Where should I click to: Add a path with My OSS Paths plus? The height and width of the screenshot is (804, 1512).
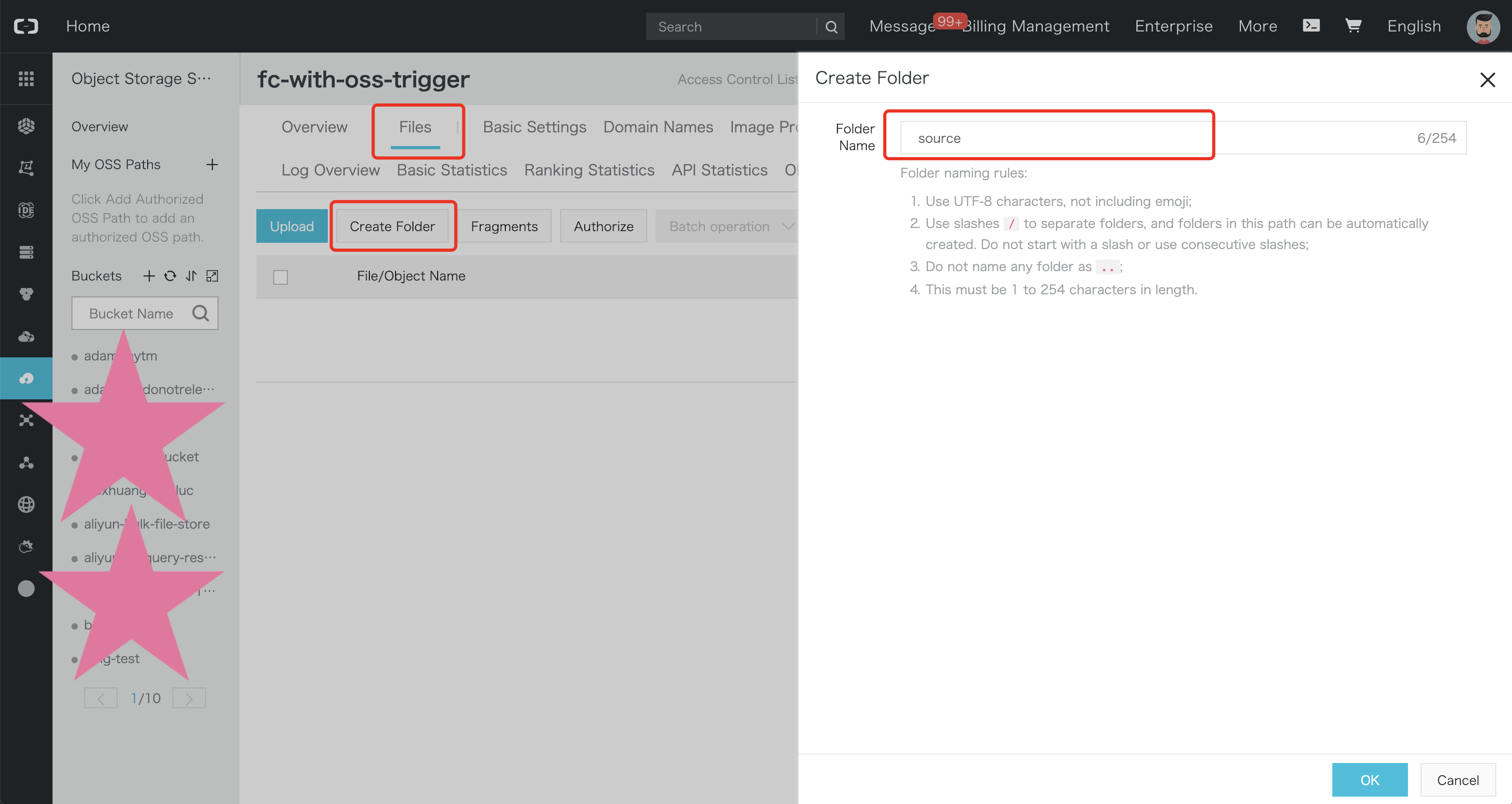point(212,164)
